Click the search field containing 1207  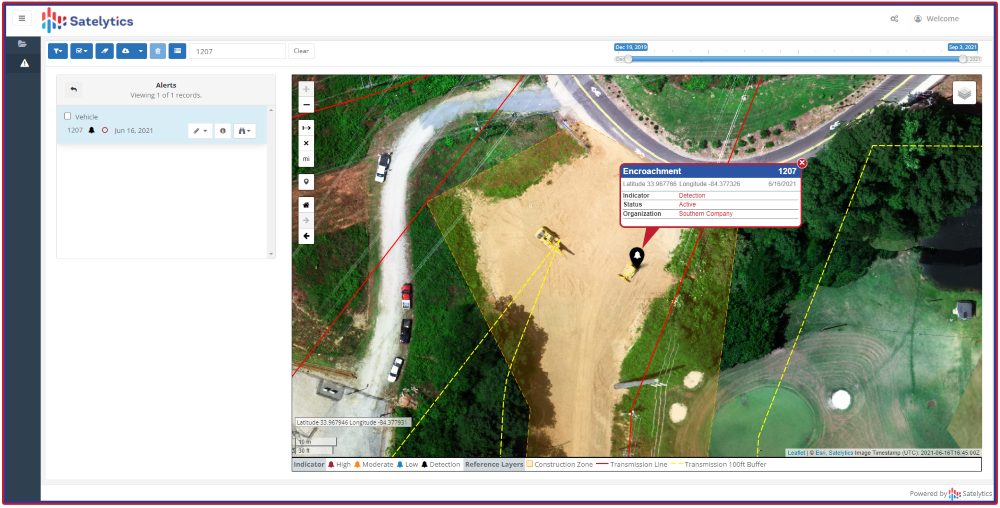[x=237, y=51]
